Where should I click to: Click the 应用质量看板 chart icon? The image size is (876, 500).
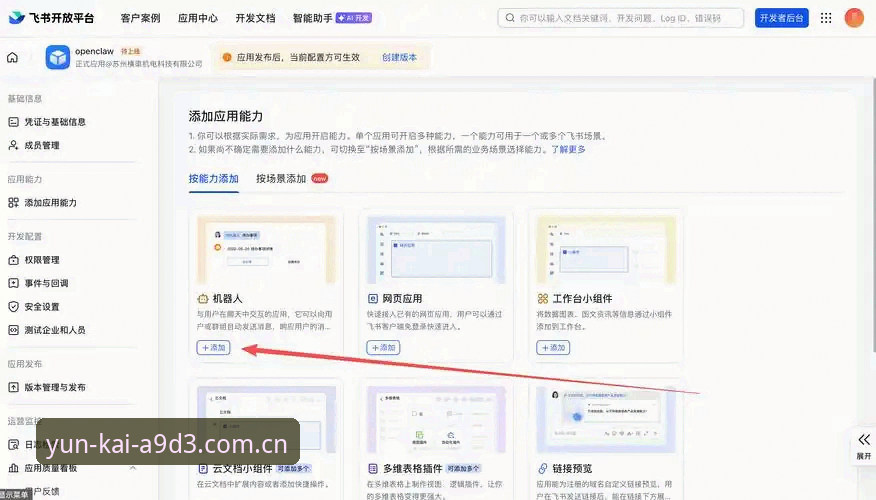click(x=13, y=468)
